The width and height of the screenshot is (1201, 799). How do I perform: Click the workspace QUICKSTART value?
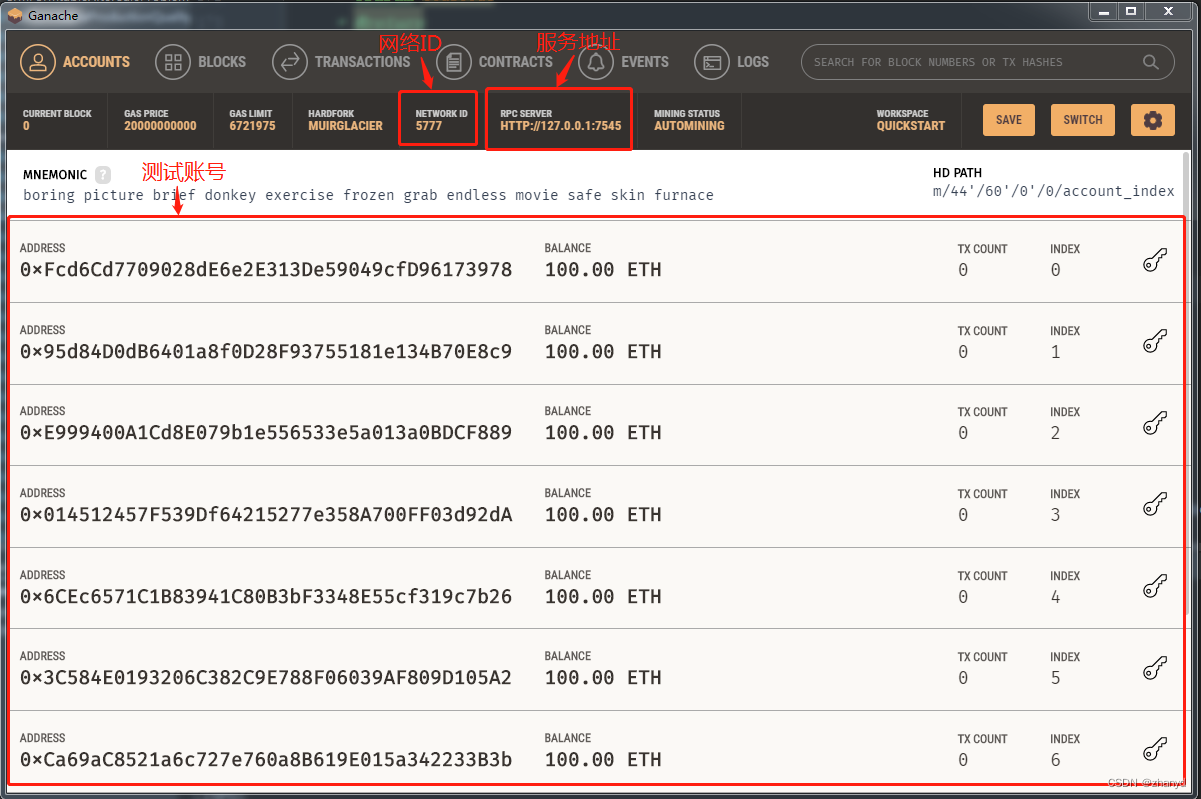pyautogui.click(x=911, y=126)
